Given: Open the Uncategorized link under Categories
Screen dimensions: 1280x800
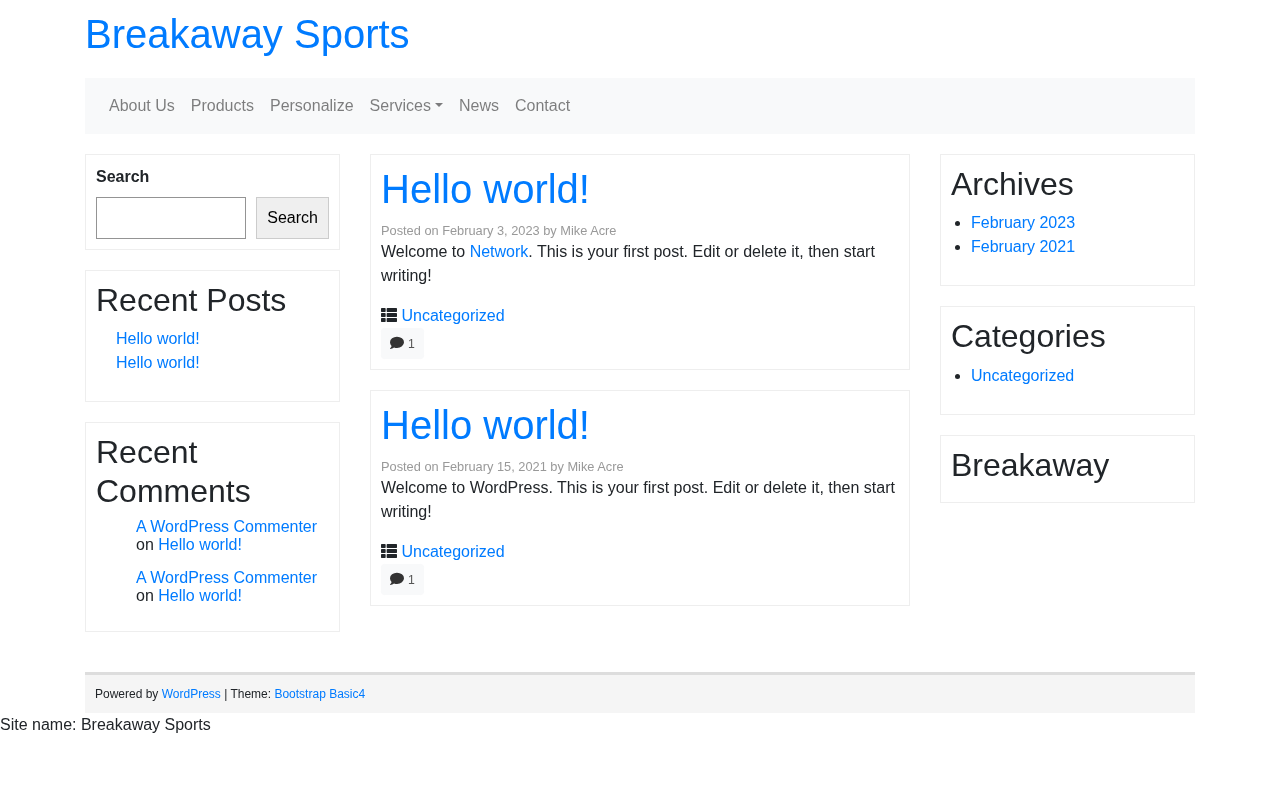Looking at the screenshot, I should tap(1022, 376).
